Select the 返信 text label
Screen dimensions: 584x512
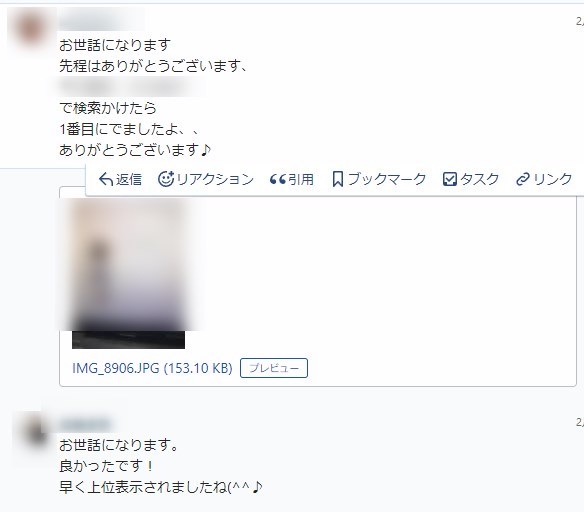(129, 179)
